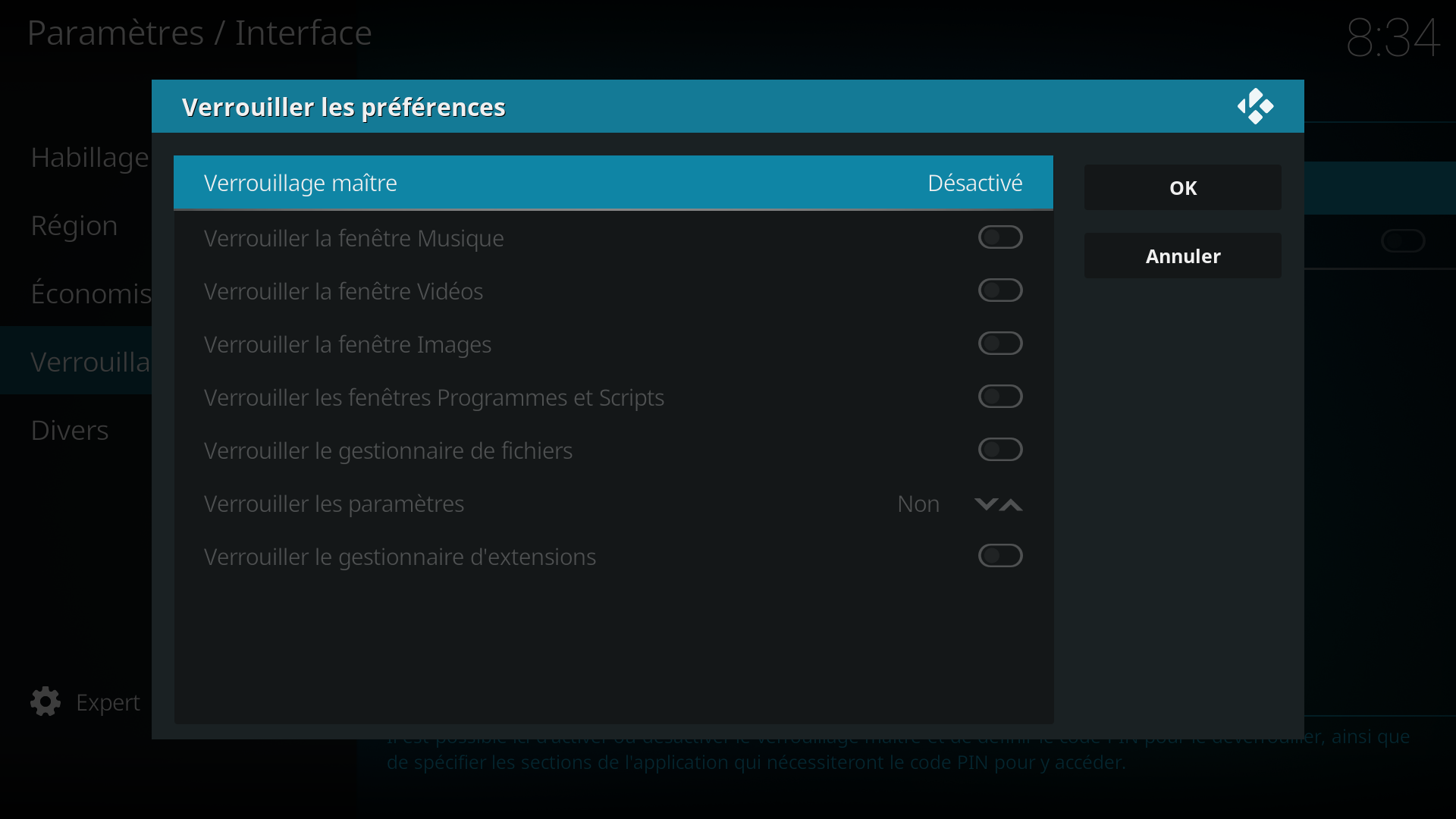Image resolution: width=1456 pixels, height=819 pixels.
Task: Change the Désactivé value of master lock
Action: [974, 183]
